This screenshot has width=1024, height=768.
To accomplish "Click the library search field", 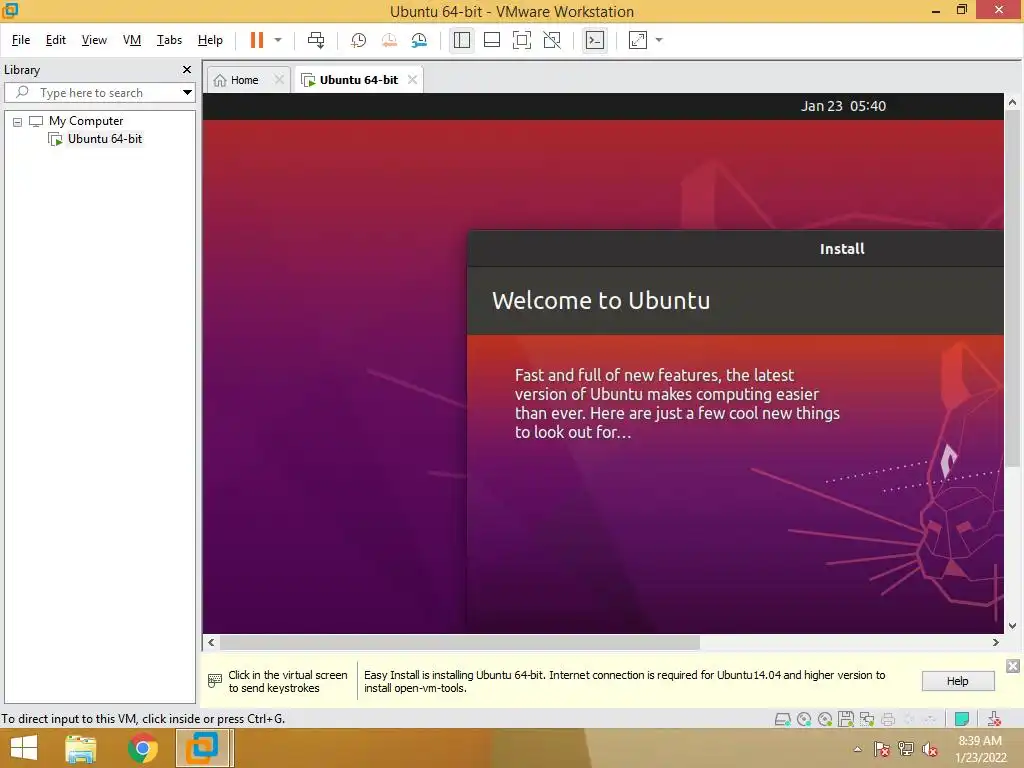I will pyautogui.click(x=91, y=93).
